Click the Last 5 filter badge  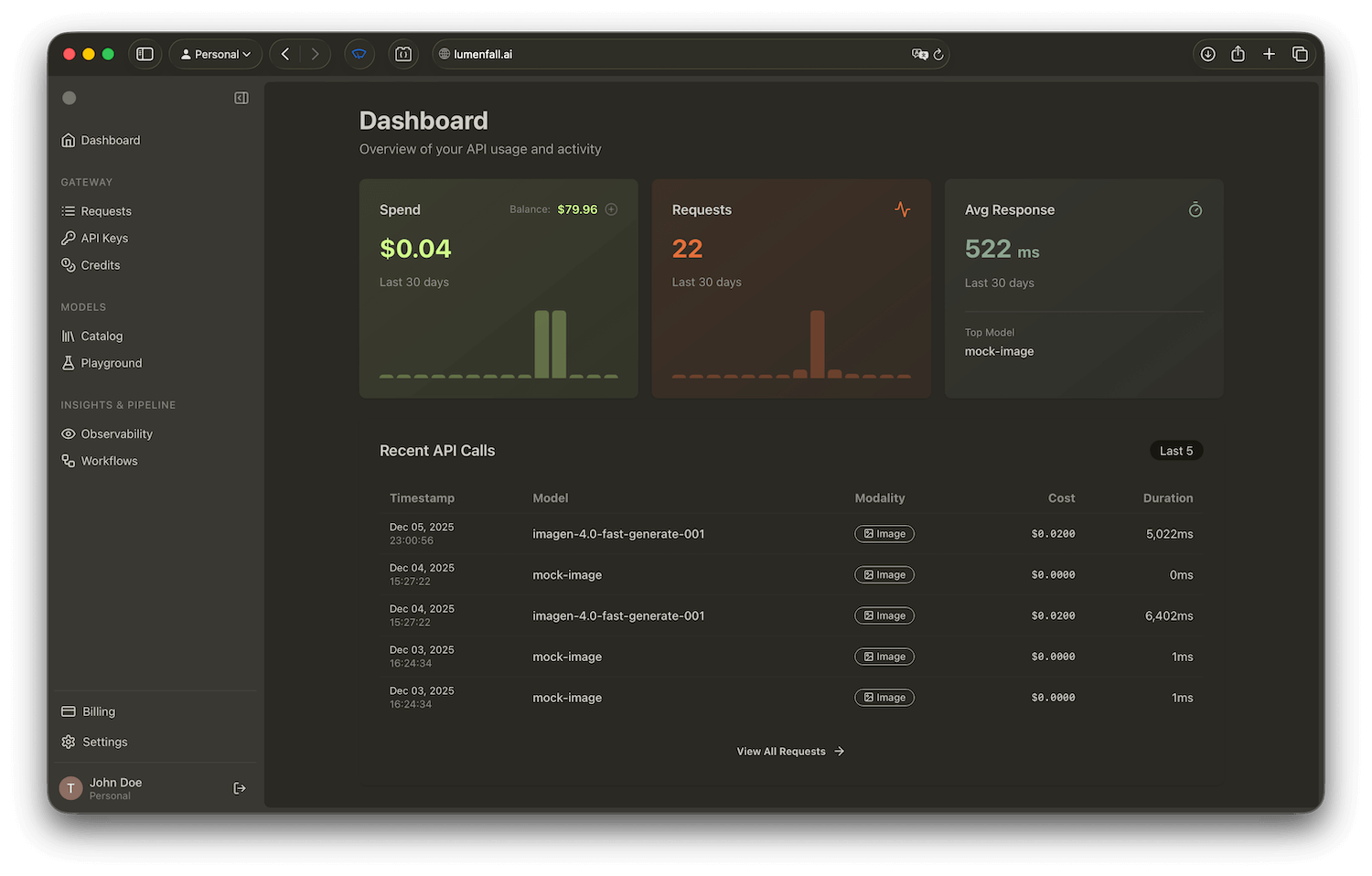pyautogui.click(x=1175, y=450)
